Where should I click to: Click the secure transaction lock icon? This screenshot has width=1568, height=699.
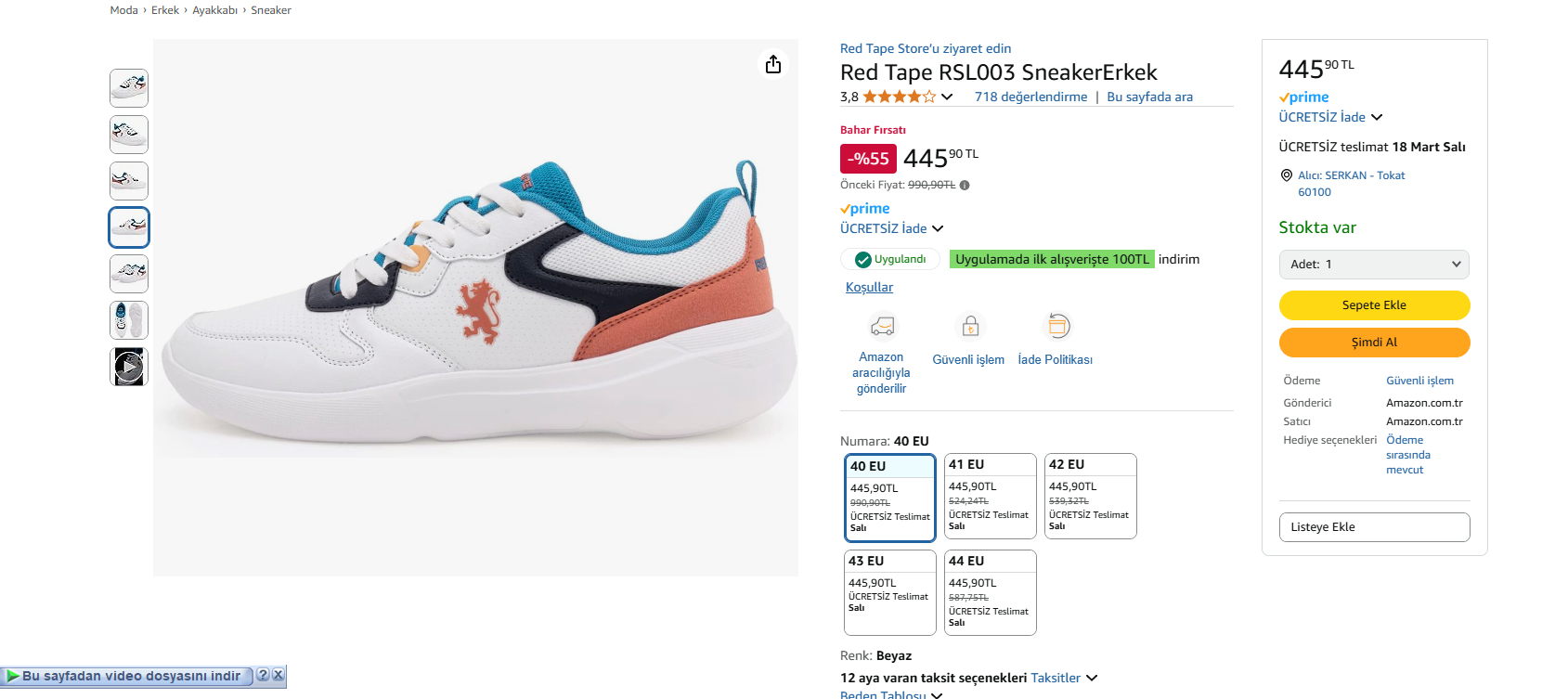point(969,326)
